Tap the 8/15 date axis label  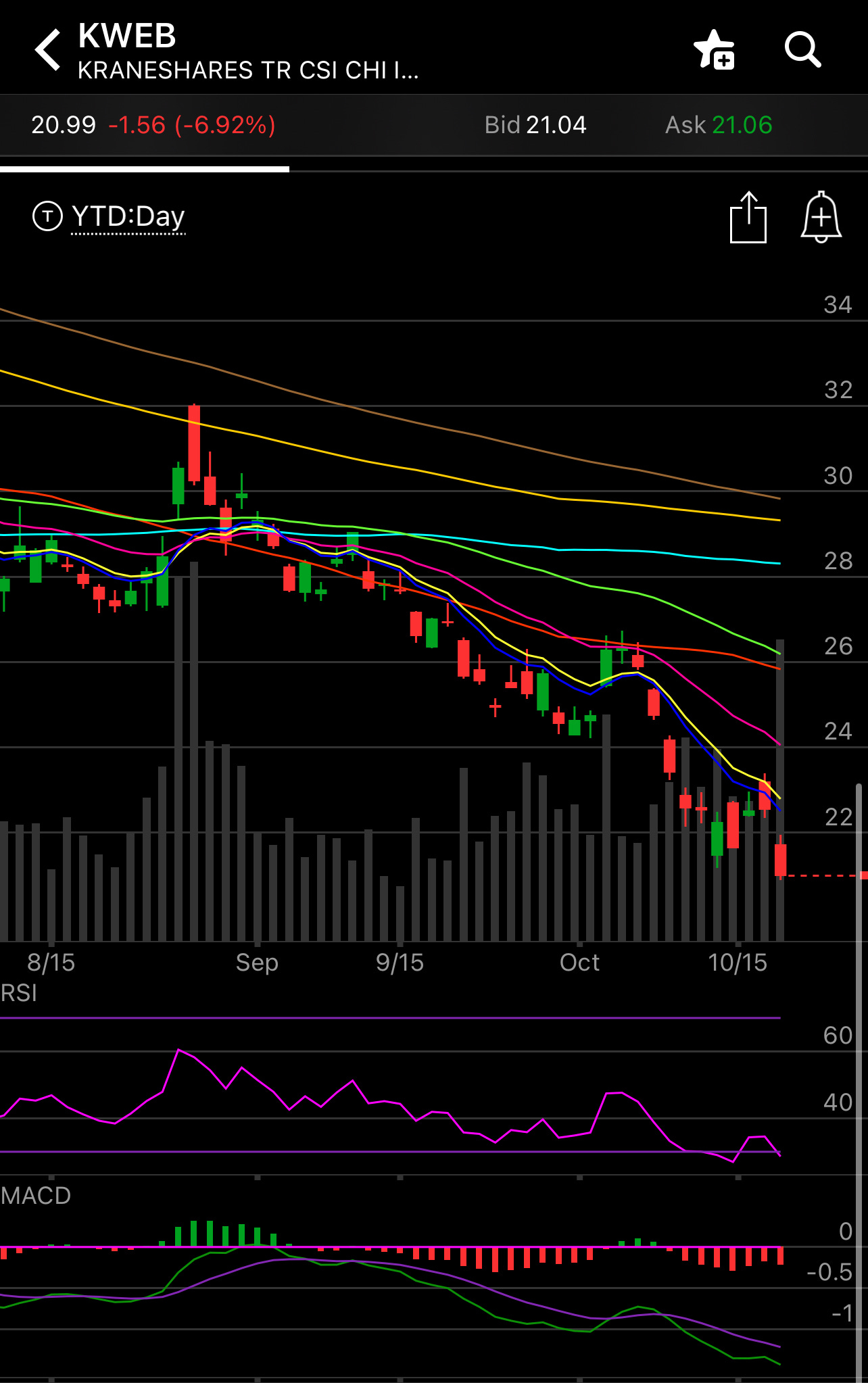(x=51, y=963)
